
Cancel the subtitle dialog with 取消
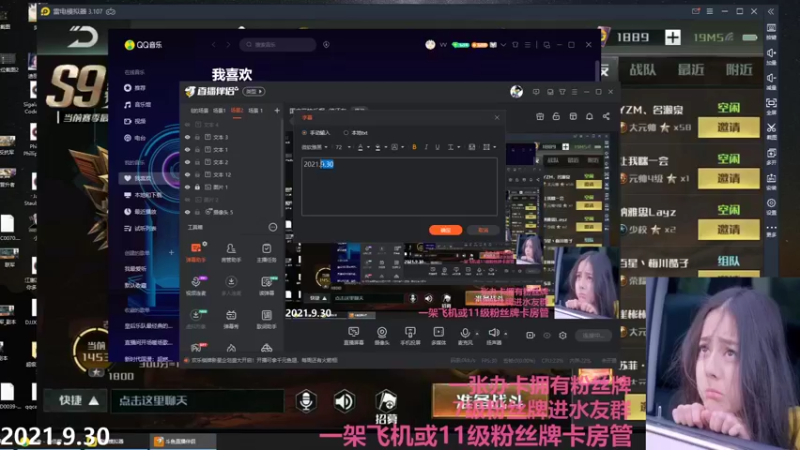(x=483, y=230)
